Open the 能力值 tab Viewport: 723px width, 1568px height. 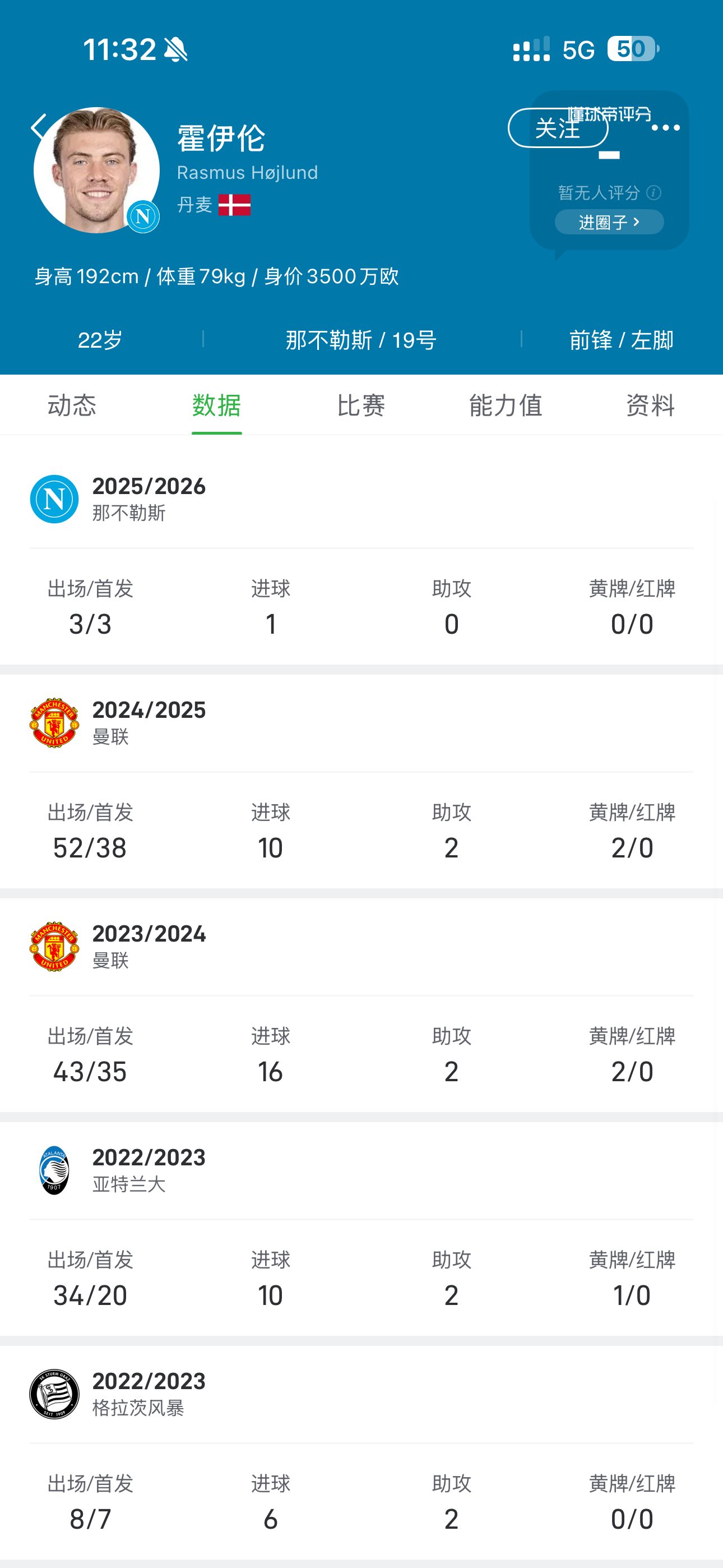click(505, 405)
